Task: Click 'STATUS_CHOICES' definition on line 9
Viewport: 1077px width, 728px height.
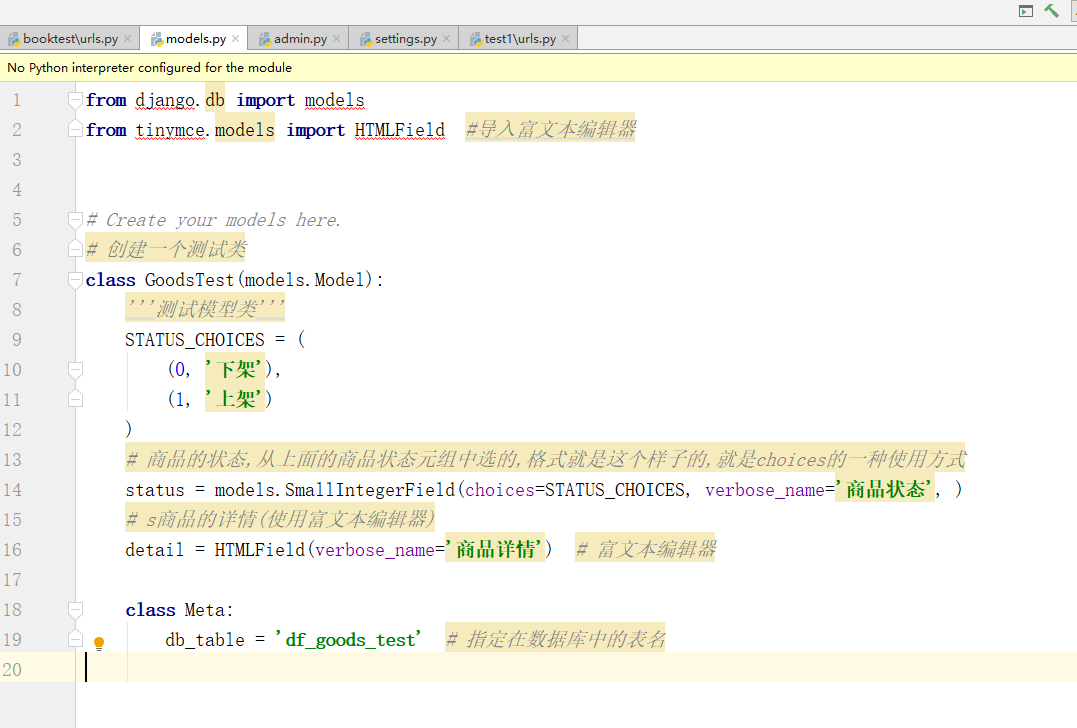Action: click(x=194, y=340)
